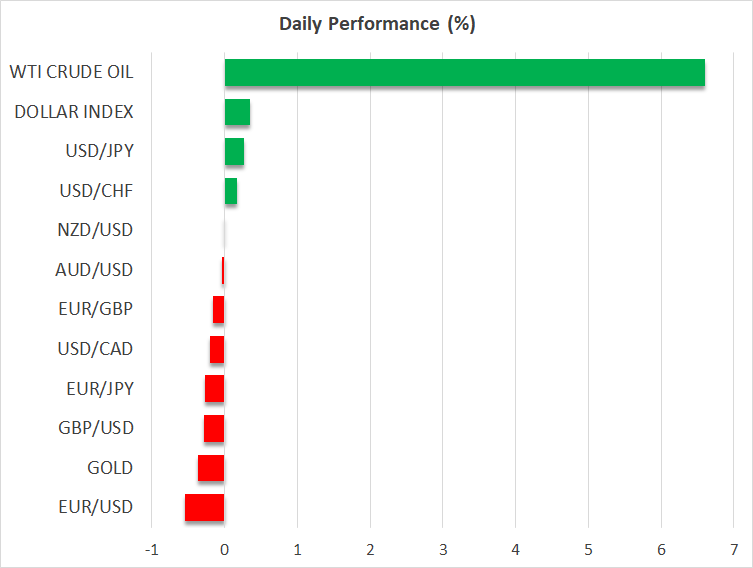This screenshot has height=568, width=753.
Task: Select the EUR/USD category label
Action: click(x=96, y=507)
